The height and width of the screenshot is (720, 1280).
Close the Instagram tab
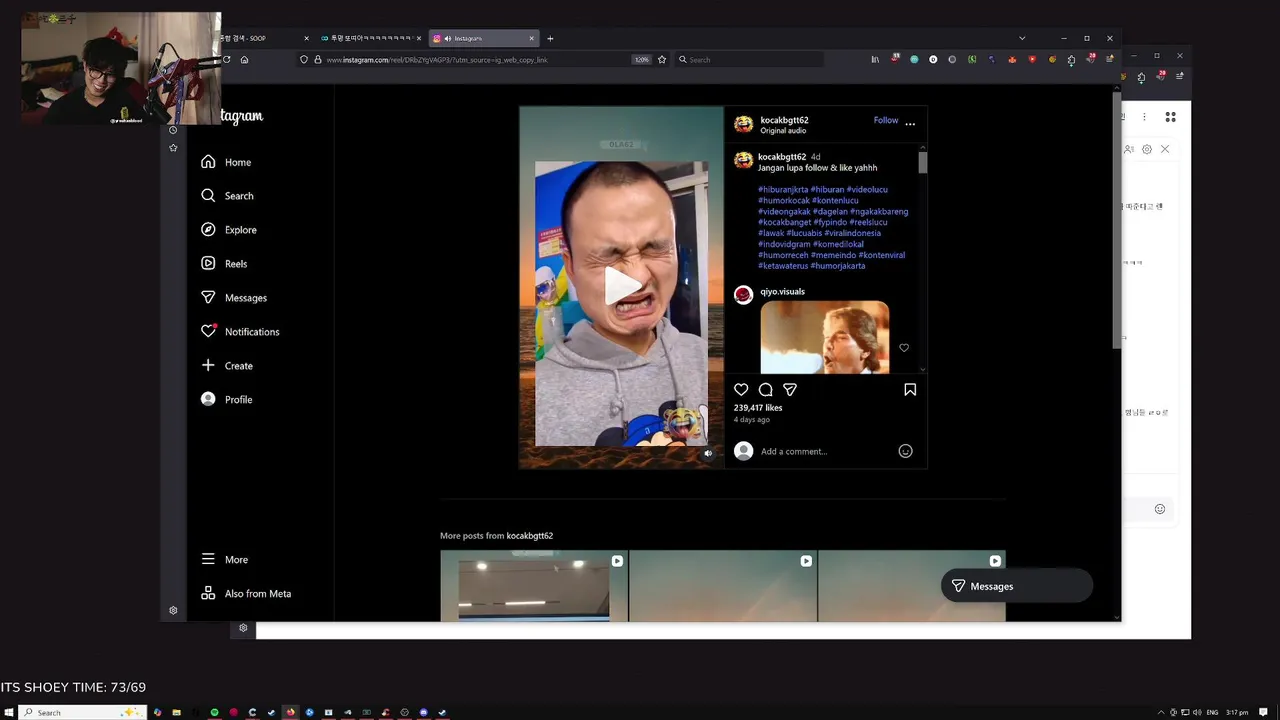point(532,38)
